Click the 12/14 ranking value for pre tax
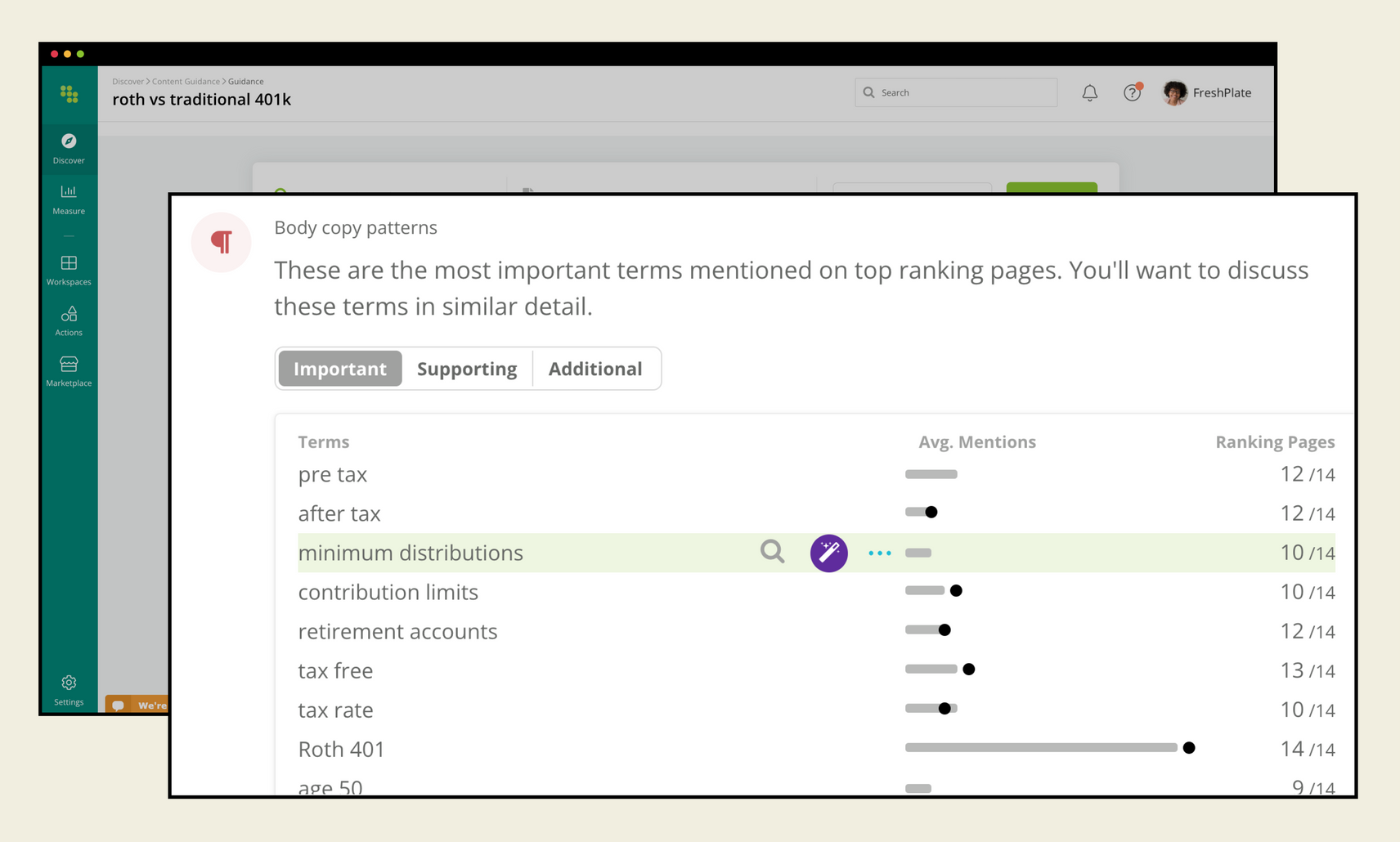The width and height of the screenshot is (1400, 842). pos(1308,474)
